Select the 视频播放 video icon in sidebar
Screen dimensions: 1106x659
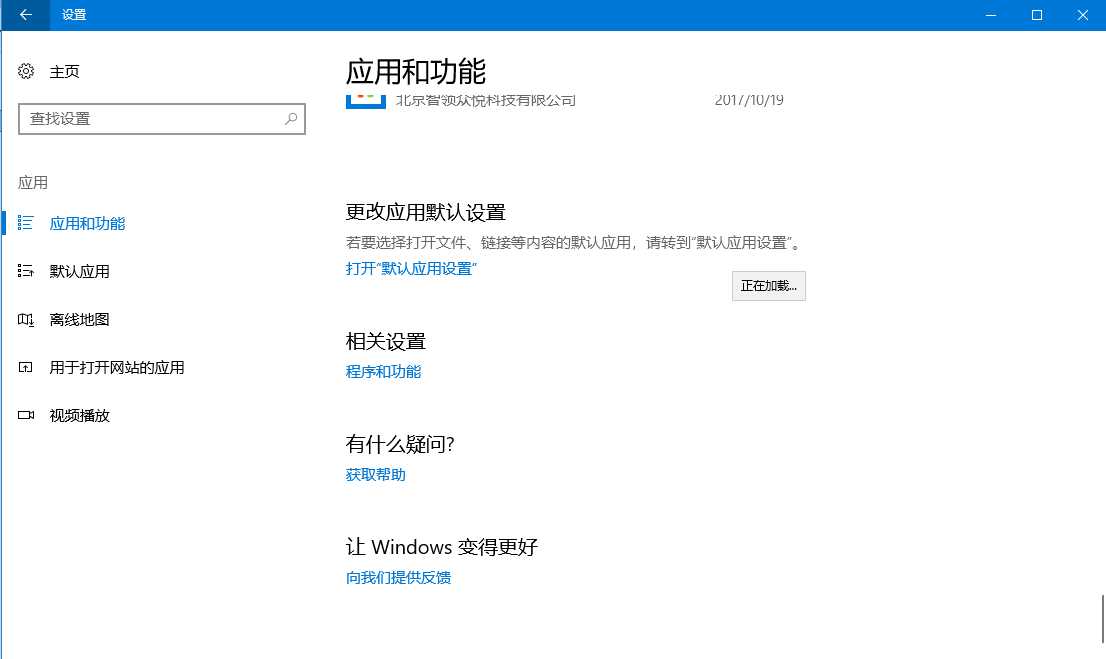tap(25, 415)
